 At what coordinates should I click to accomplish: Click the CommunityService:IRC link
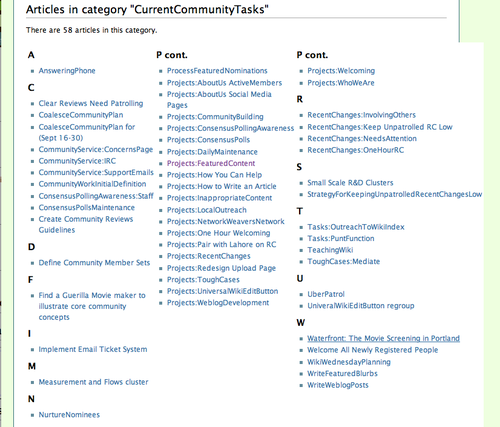tap(77, 161)
